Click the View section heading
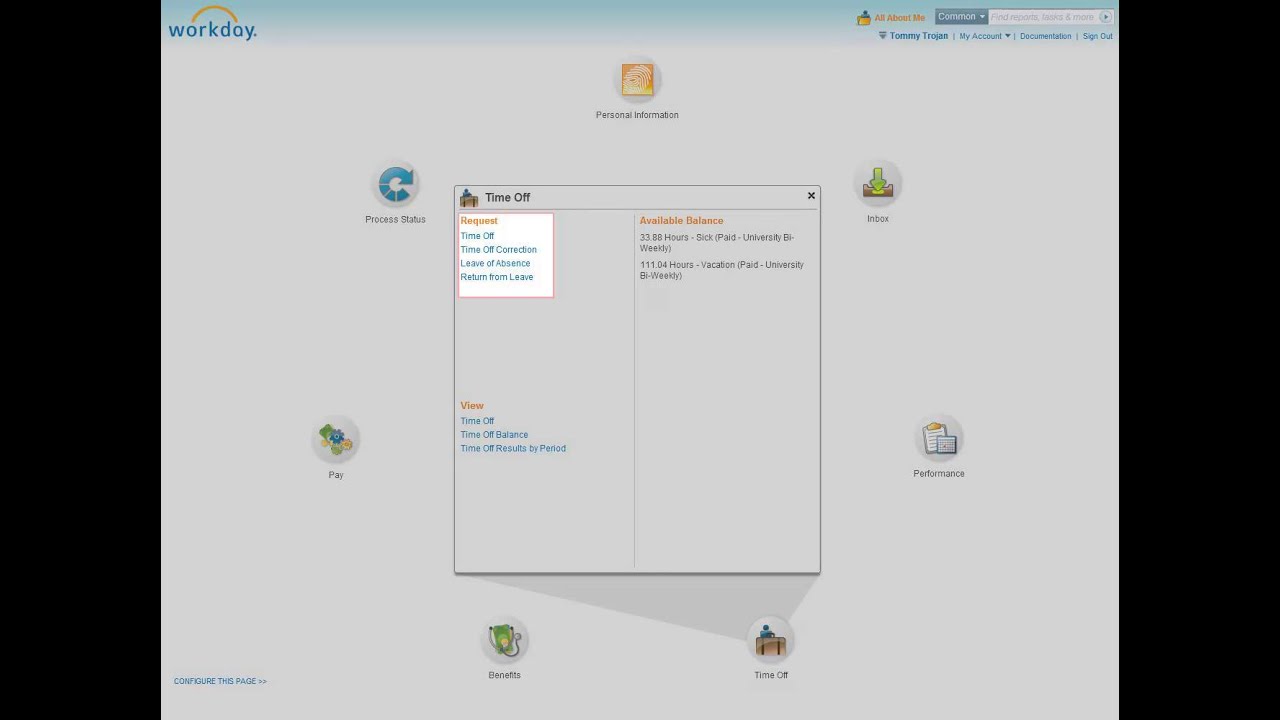This screenshot has height=720, width=1280. tap(471, 406)
